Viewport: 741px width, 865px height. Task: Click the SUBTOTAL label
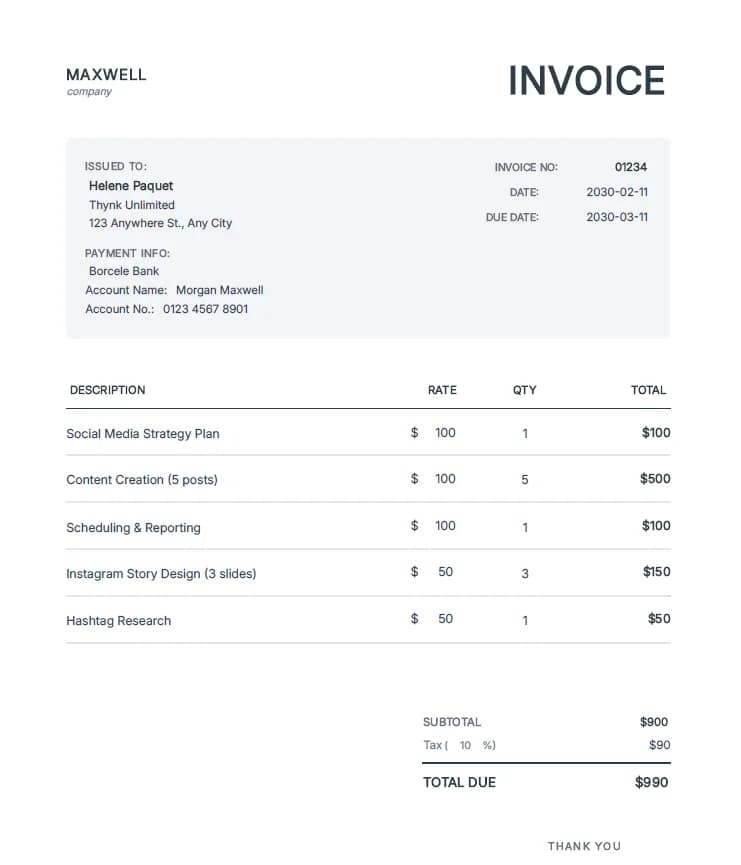click(452, 722)
